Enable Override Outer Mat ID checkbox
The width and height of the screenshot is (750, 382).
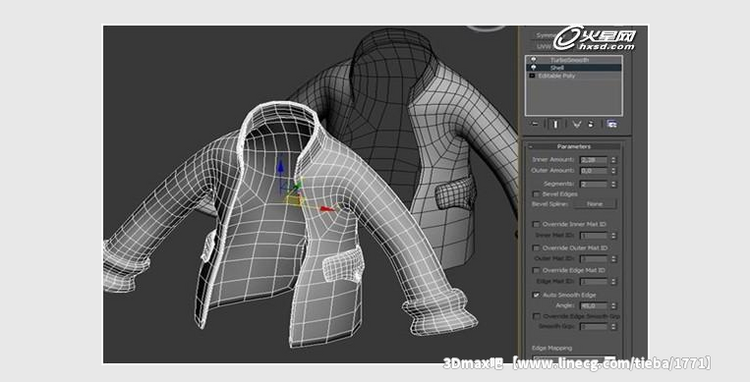[536, 248]
